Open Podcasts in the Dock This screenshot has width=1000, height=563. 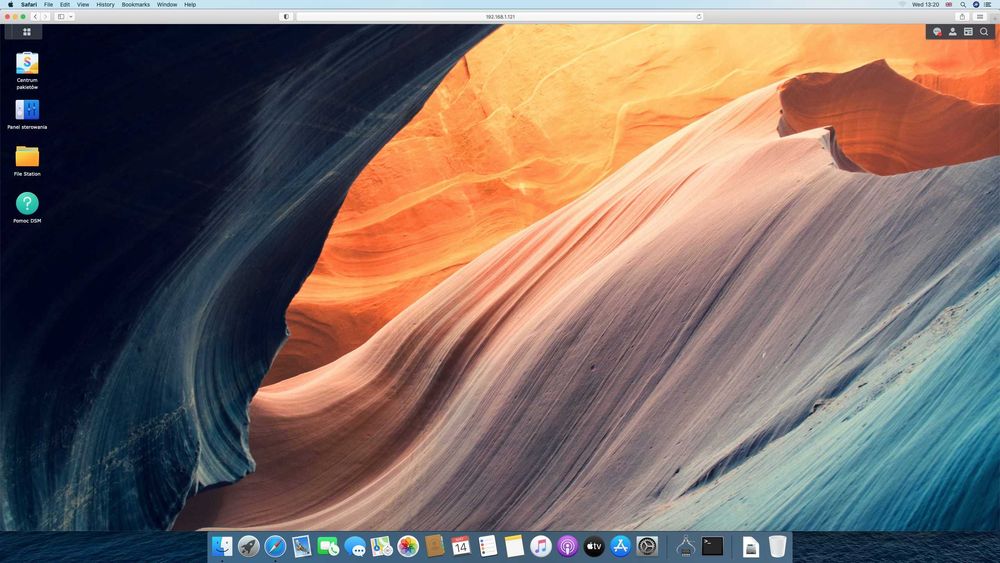coord(567,546)
